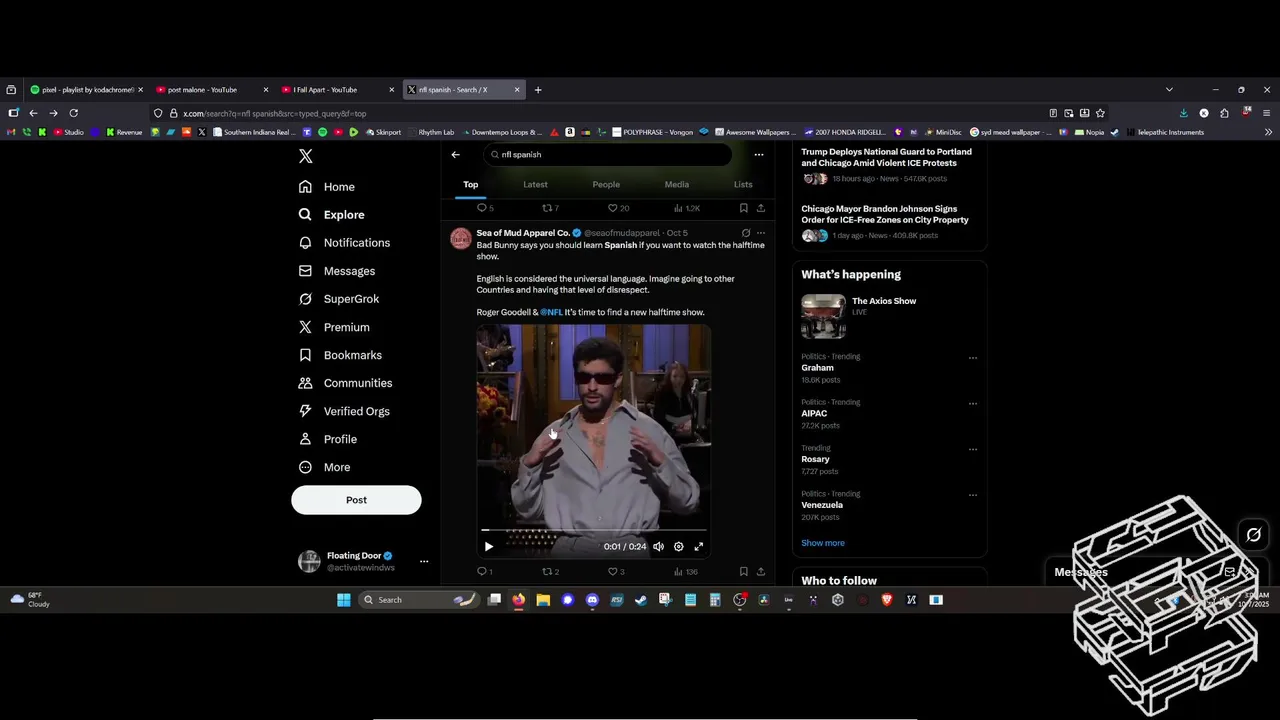Go to Home in the sidebar
The height and width of the screenshot is (720, 1280).
pos(327,187)
